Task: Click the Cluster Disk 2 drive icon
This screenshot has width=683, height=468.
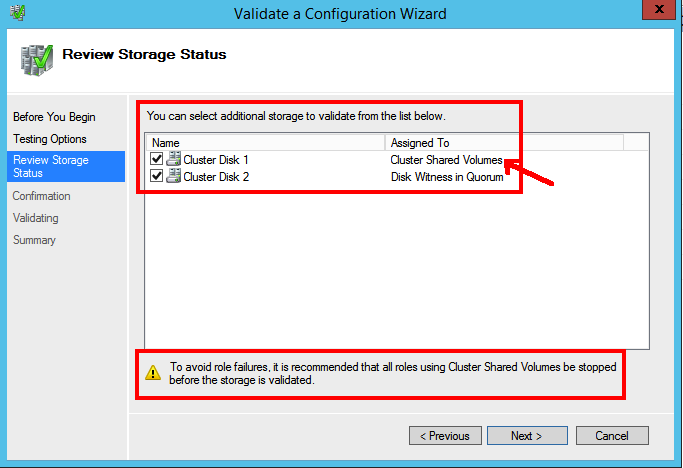Action: point(173,176)
